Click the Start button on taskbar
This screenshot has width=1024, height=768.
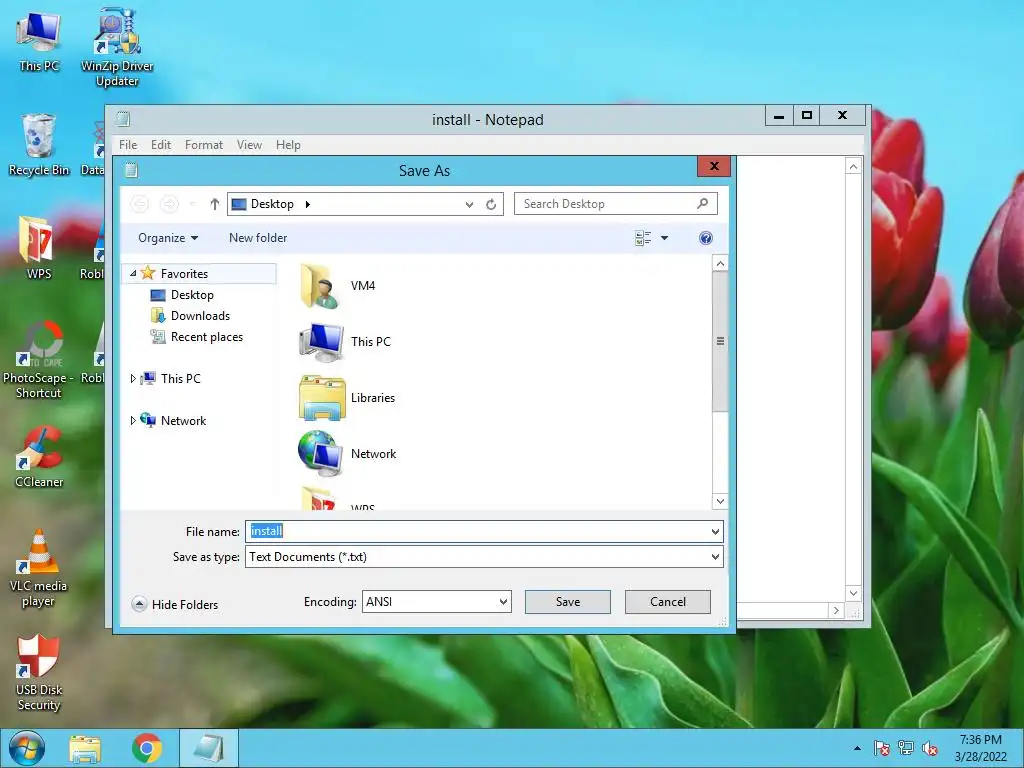[x=27, y=748]
